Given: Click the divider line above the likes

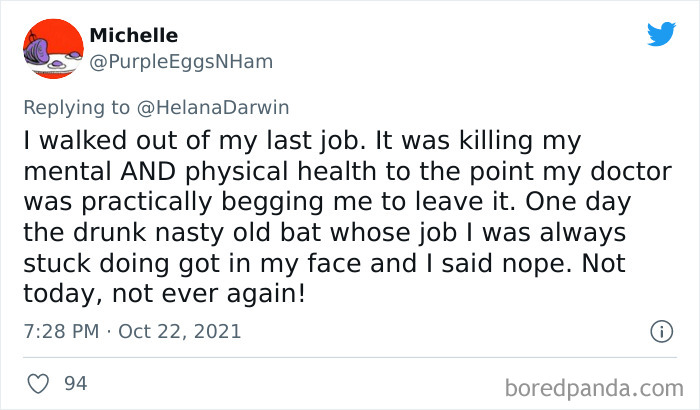Looking at the screenshot, I should pyautogui.click(x=350, y=356).
